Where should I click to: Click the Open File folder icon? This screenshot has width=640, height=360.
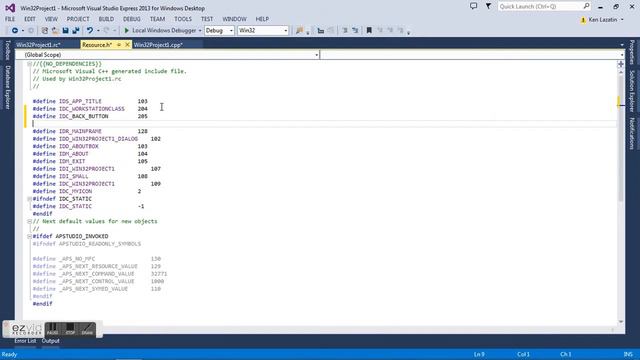pos(55,31)
